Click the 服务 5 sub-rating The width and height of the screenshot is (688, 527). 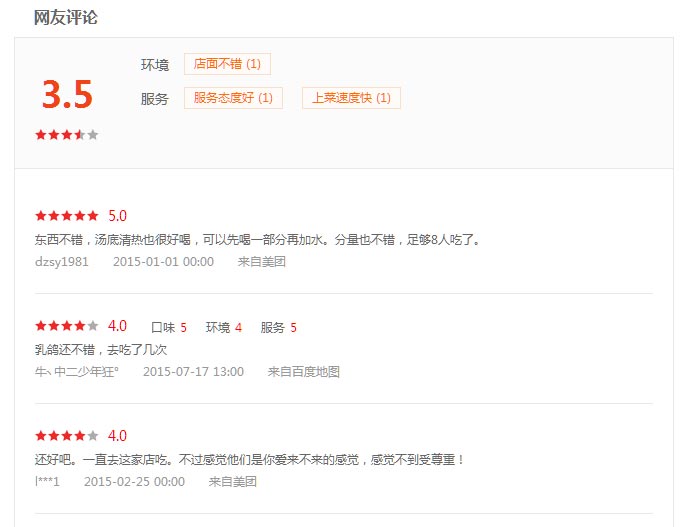click(x=279, y=327)
